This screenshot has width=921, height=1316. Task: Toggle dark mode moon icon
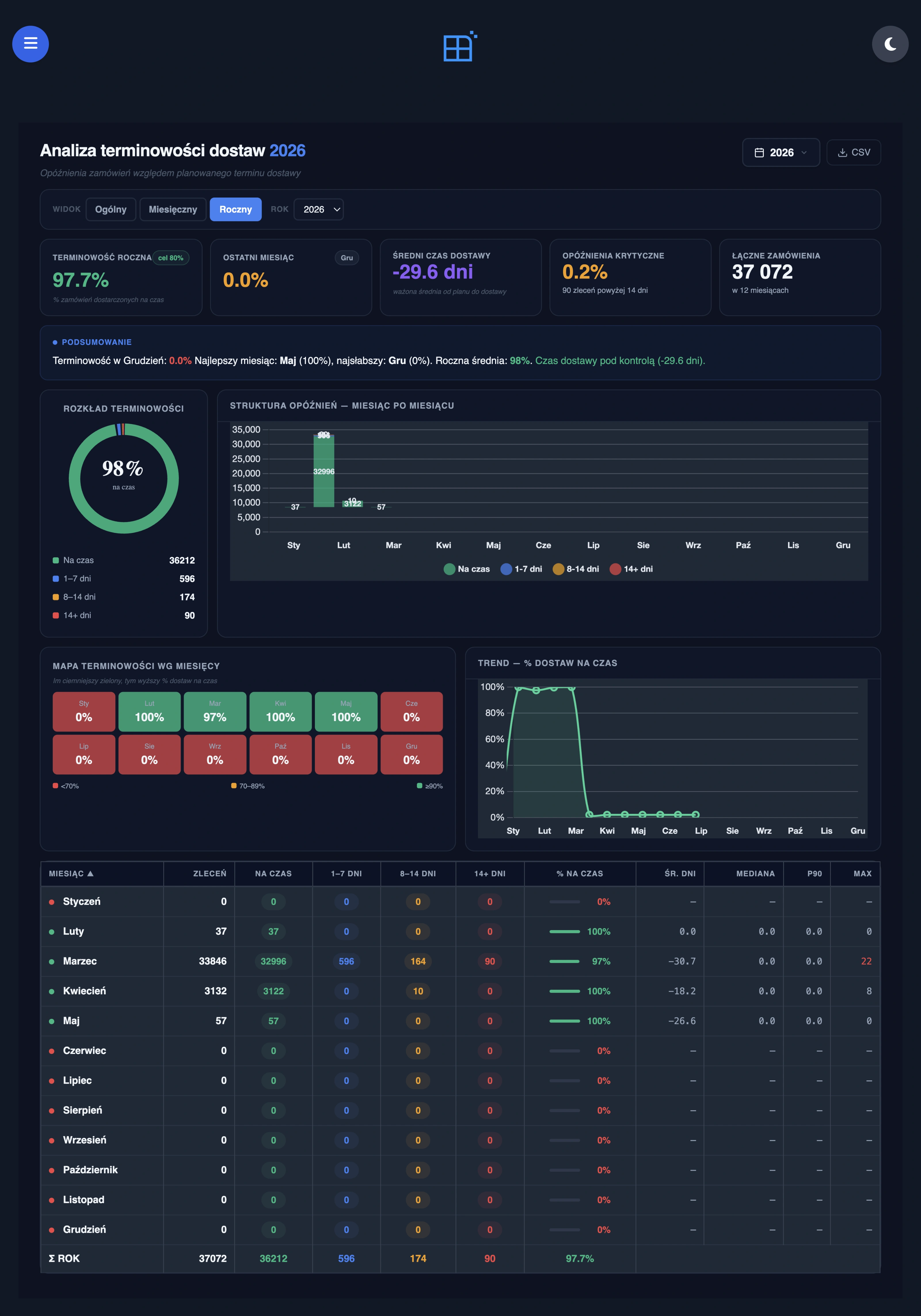click(x=890, y=43)
